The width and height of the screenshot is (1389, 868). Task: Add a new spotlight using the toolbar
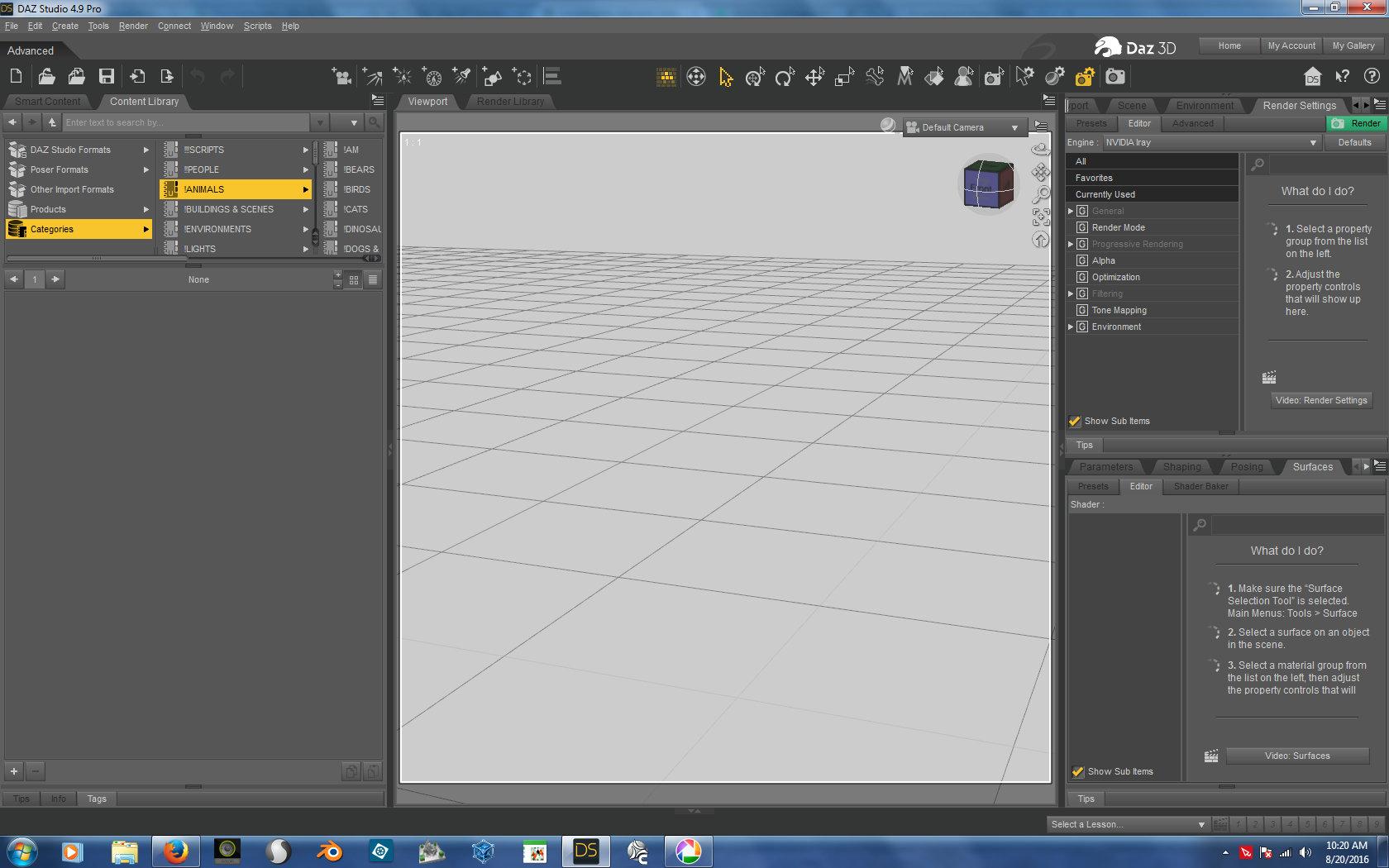point(461,77)
